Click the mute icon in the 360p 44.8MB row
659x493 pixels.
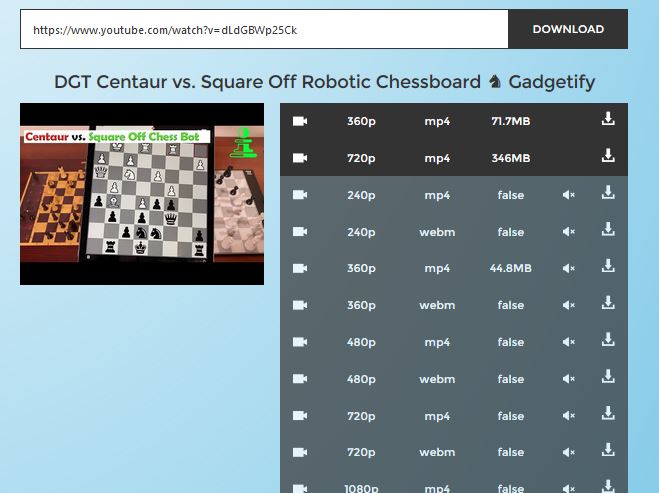(x=569, y=268)
